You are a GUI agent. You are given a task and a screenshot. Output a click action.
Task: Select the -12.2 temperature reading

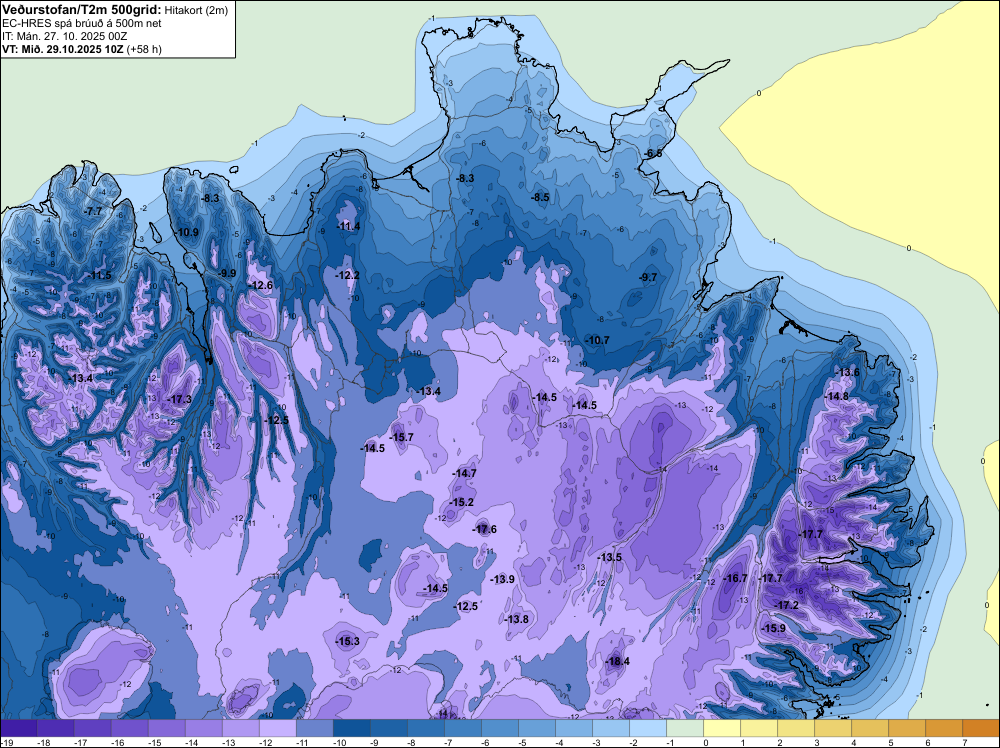pyautogui.click(x=348, y=275)
